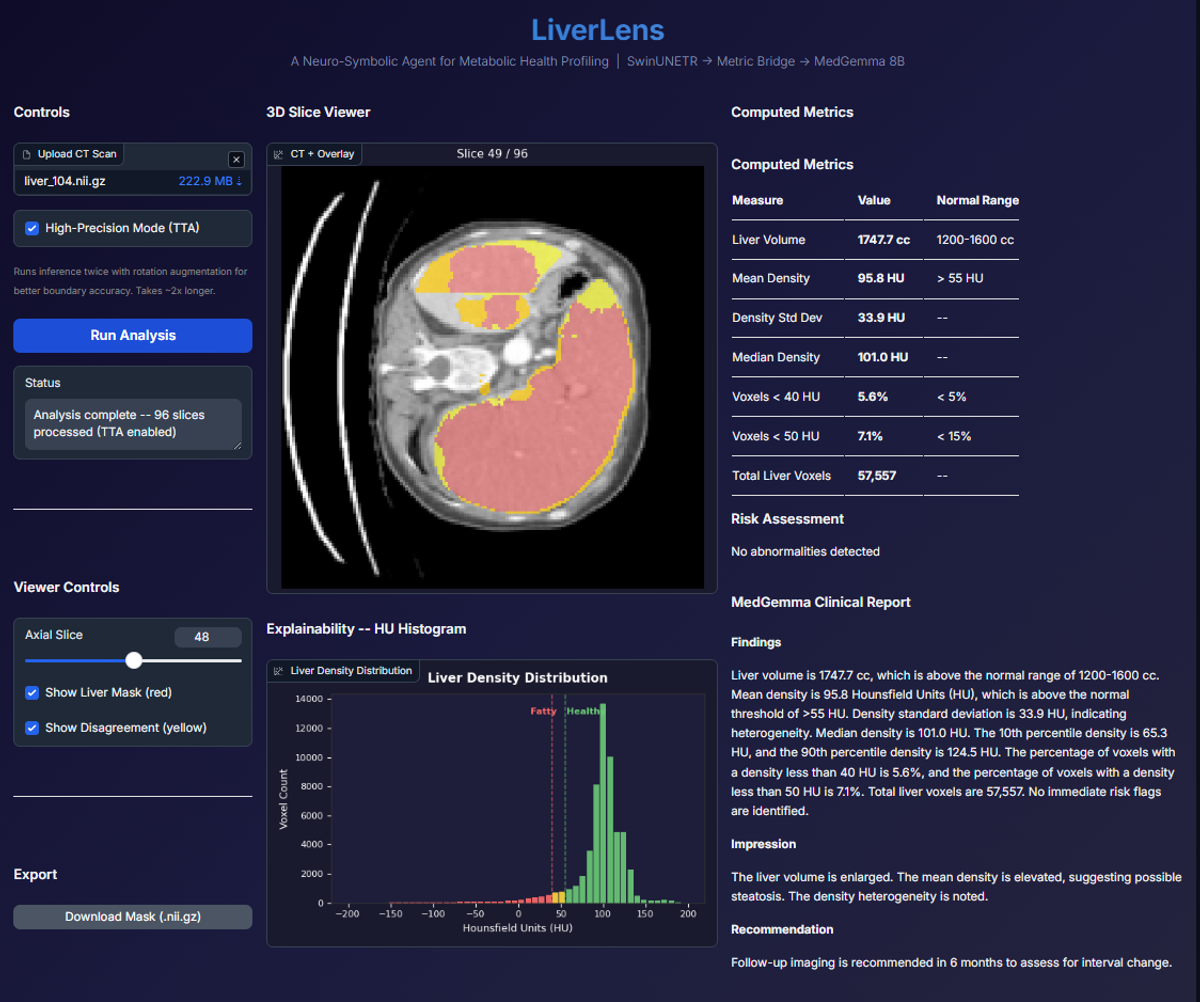Click the Findings subheading
The width and height of the screenshot is (1200, 1002).
[x=756, y=642]
